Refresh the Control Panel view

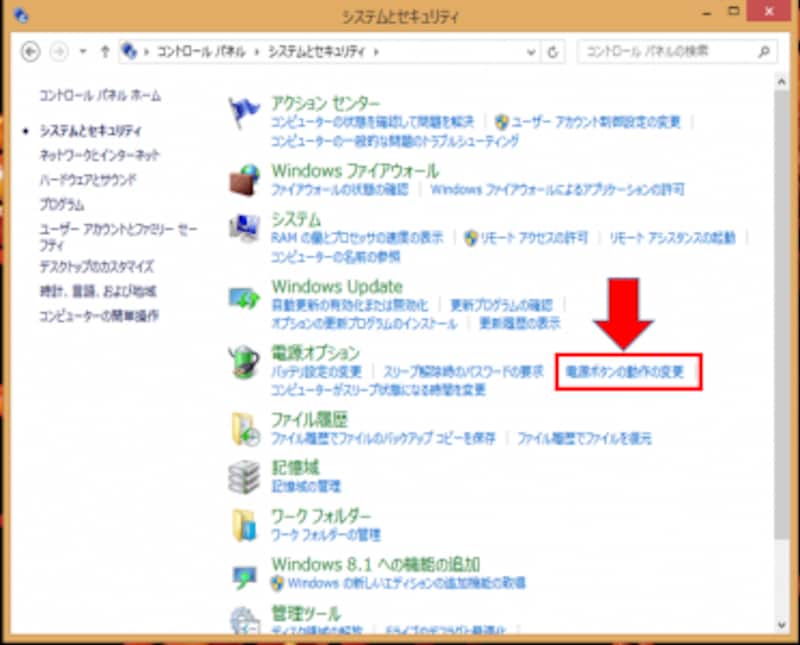(553, 52)
